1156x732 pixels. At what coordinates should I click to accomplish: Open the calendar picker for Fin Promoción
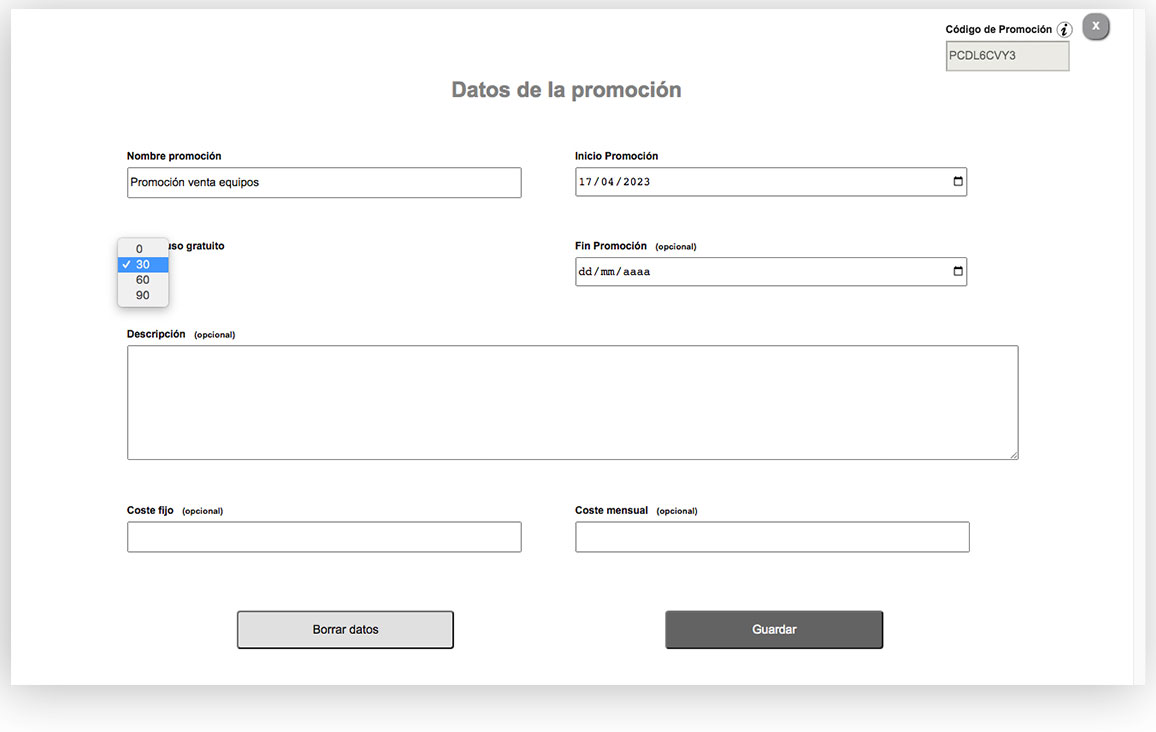pyautogui.click(x=958, y=272)
